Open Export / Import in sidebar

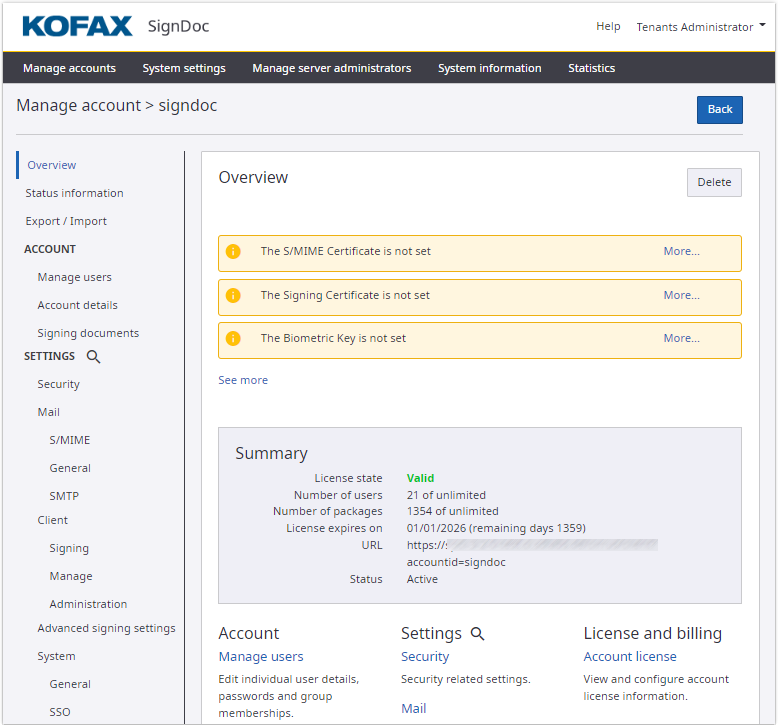(x=66, y=221)
